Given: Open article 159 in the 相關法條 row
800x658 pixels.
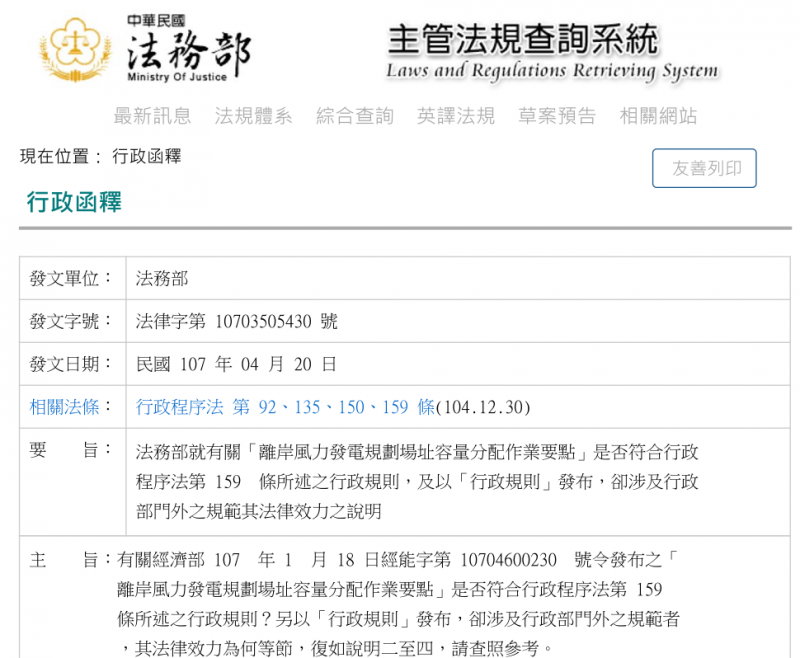Looking at the screenshot, I should tap(396, 407).
